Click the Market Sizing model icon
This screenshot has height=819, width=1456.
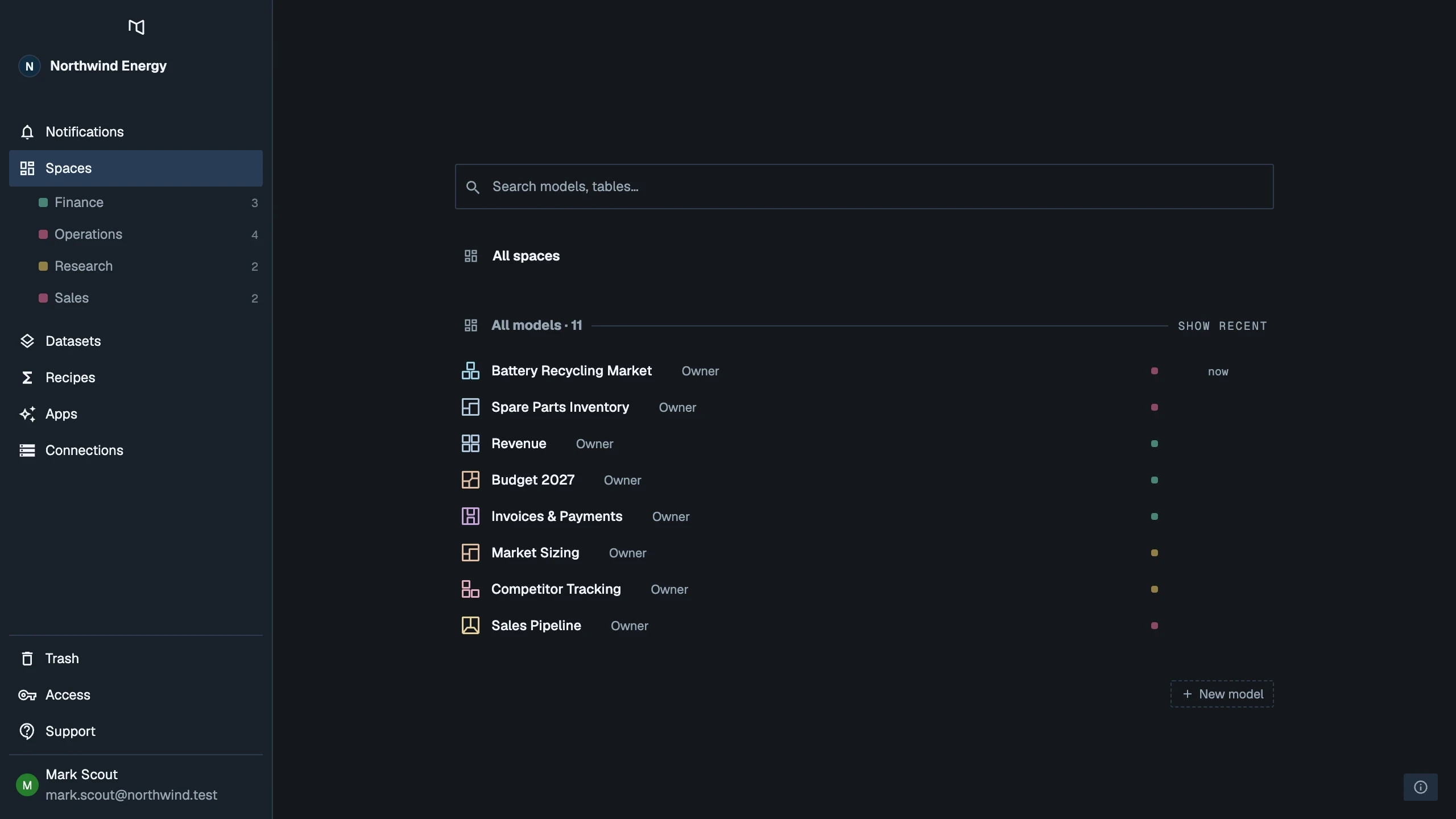point(470,553)
